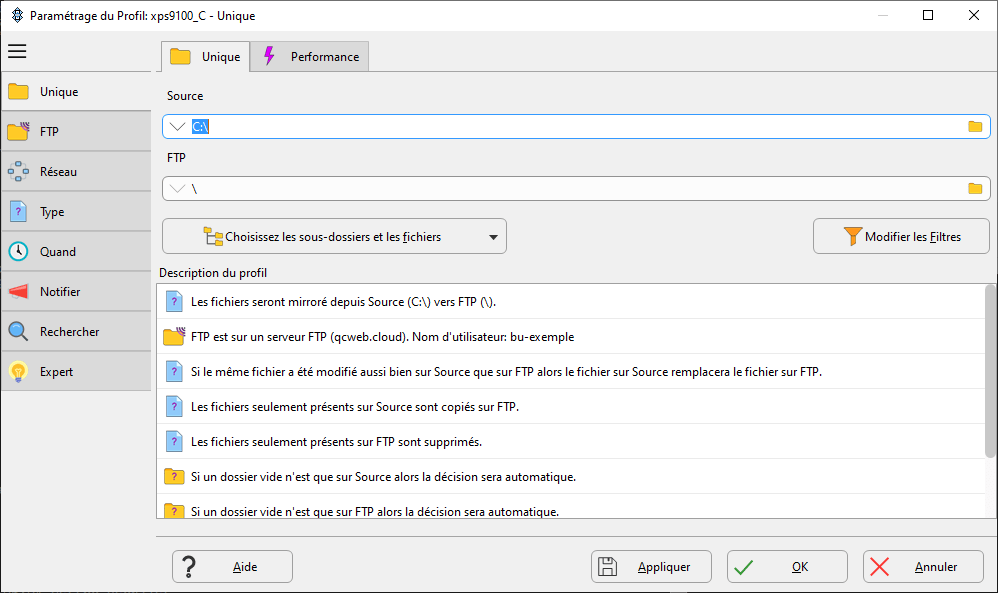Click the Quand clock icon

pyautogui.click(x=18, y=251)
